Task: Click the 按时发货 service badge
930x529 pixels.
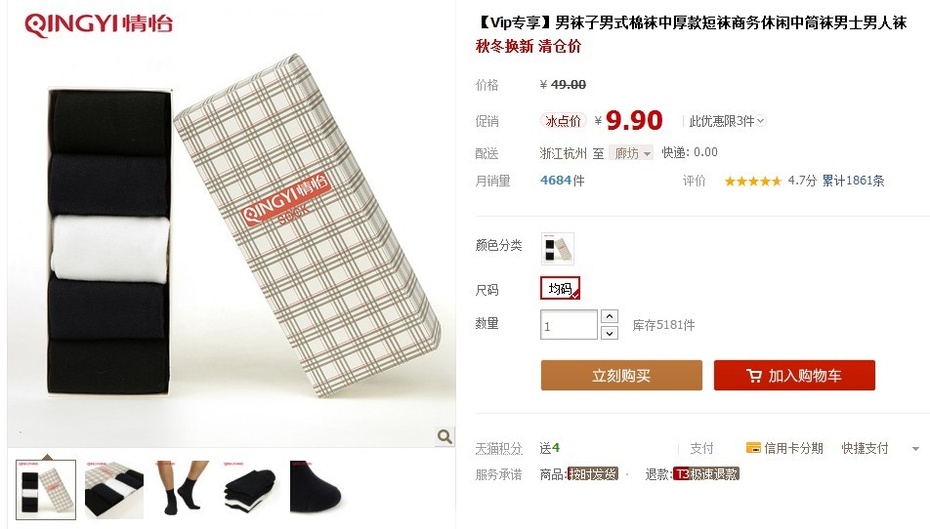Action: pos(593,474)
